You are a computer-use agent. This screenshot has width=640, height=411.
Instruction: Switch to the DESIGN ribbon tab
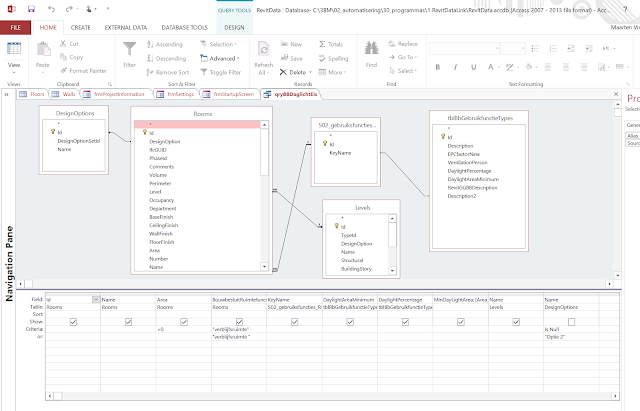point(234,27)
